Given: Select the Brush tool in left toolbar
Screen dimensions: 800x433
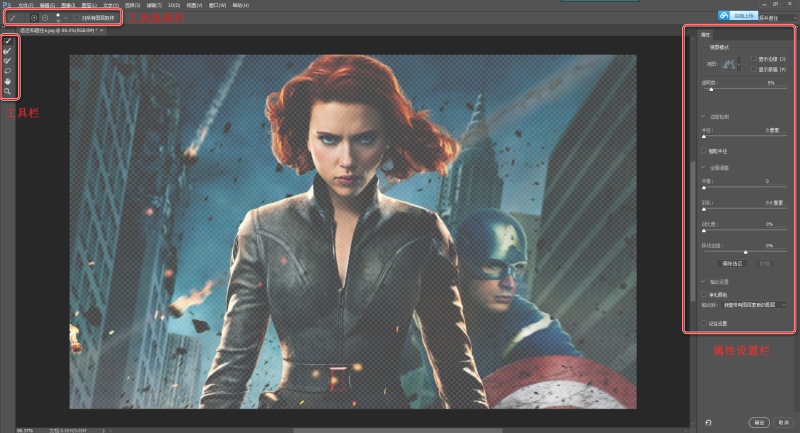Looking at the screenshot, I should click(x=8, y=61).
